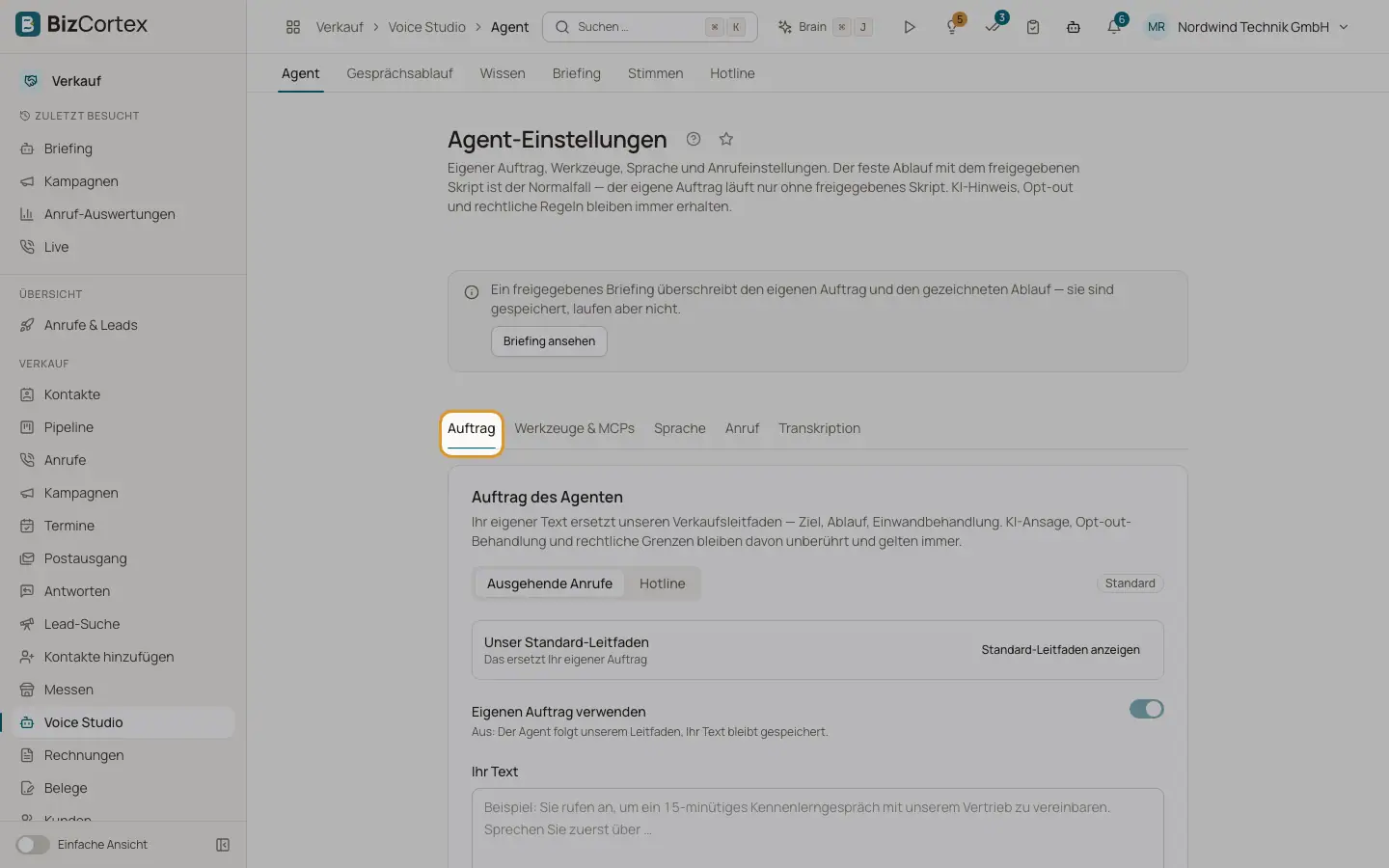The height and width of the screenshot is (868, 1389).
Task: Click into the Ihr Text textarea
Action: [817, 828]
